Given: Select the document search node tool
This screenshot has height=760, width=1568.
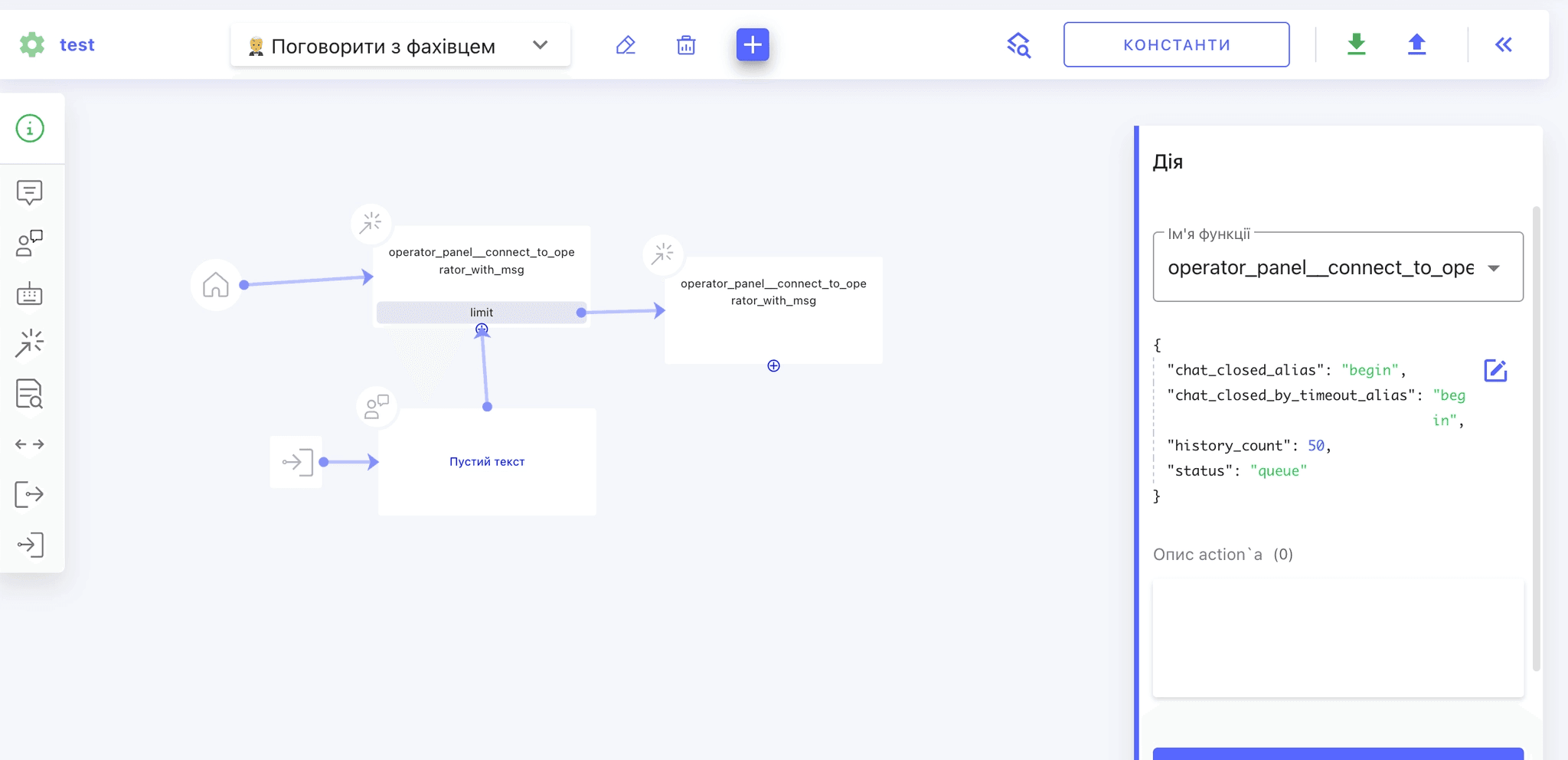Looking at the screenshot, I should pos(30,394).
